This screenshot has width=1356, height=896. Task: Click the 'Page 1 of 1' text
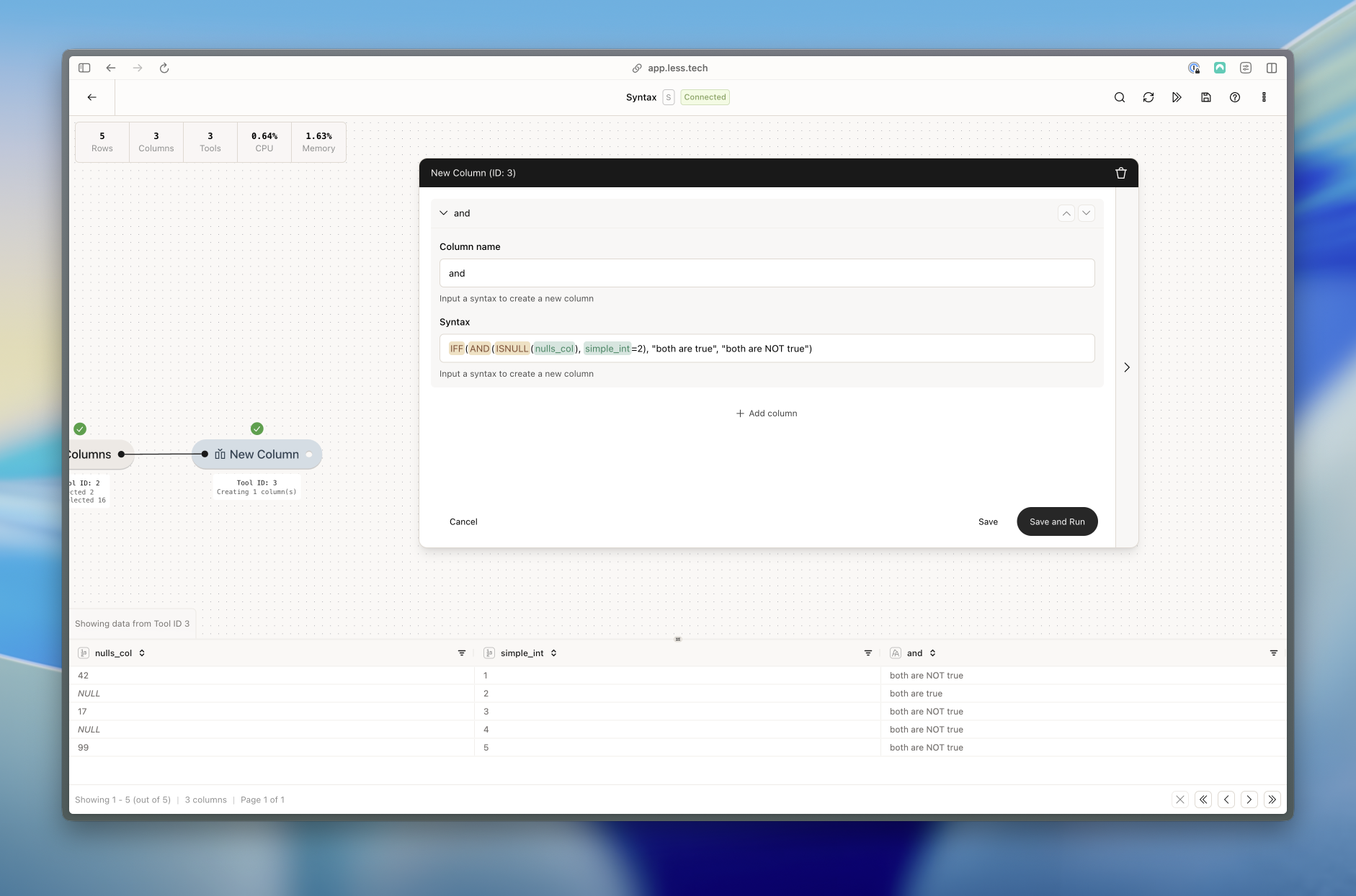click(262, 799)
